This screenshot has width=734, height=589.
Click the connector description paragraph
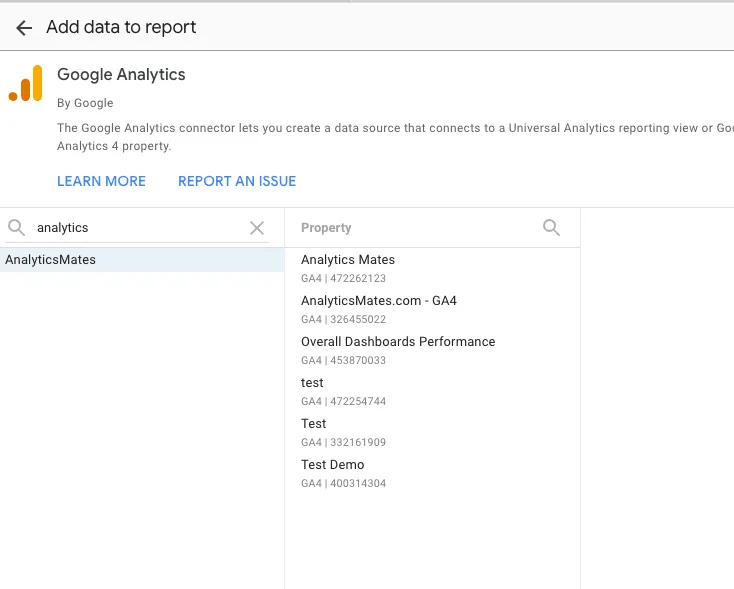tap(395, 137)
